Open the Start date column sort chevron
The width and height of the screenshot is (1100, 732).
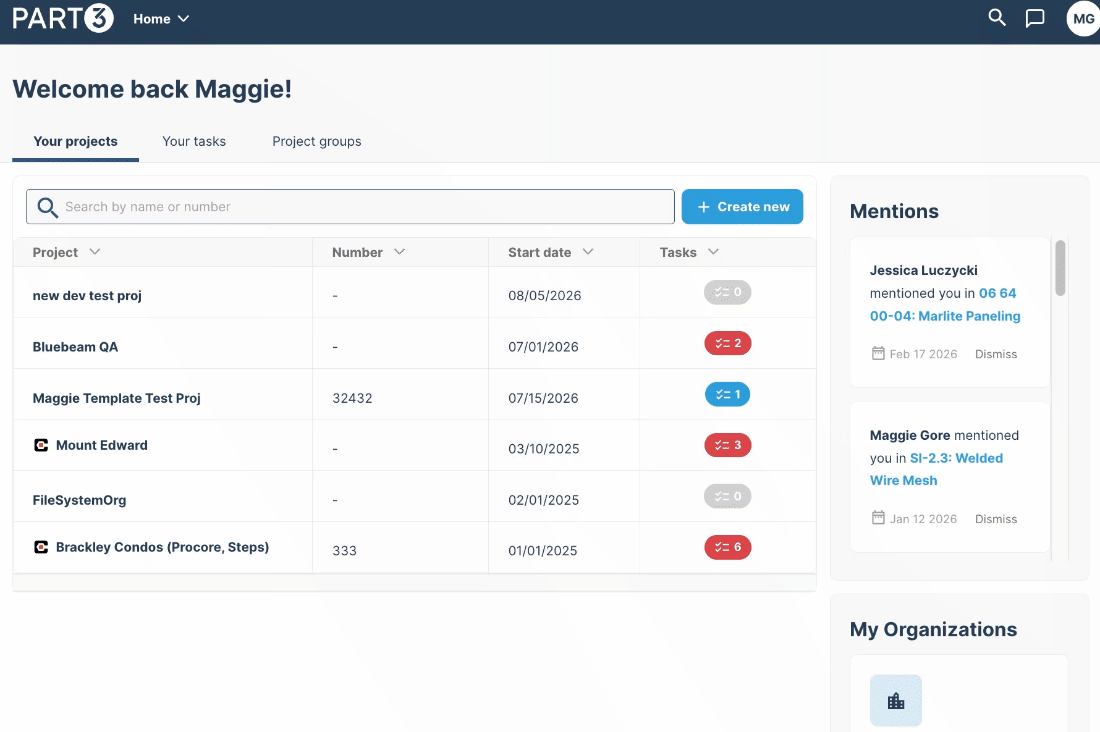[588, 251]
